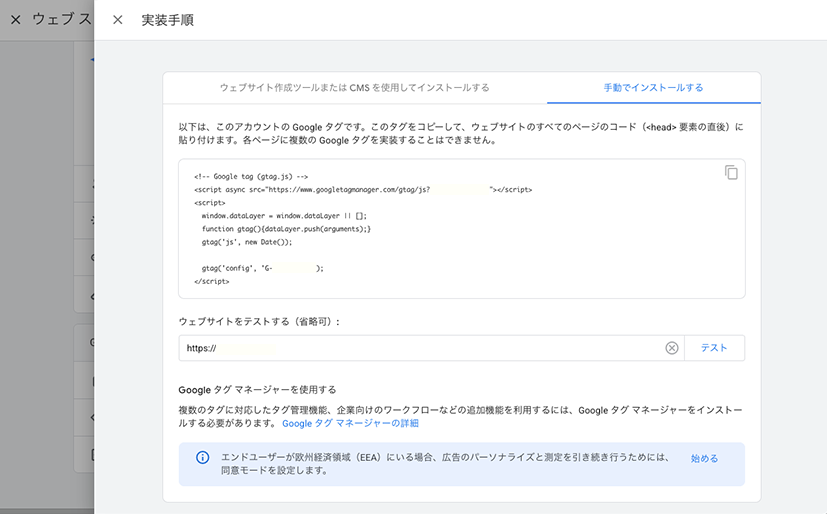Focus the https:// website URL input
This screenshot has height=514, width=827.
[420, 348]
